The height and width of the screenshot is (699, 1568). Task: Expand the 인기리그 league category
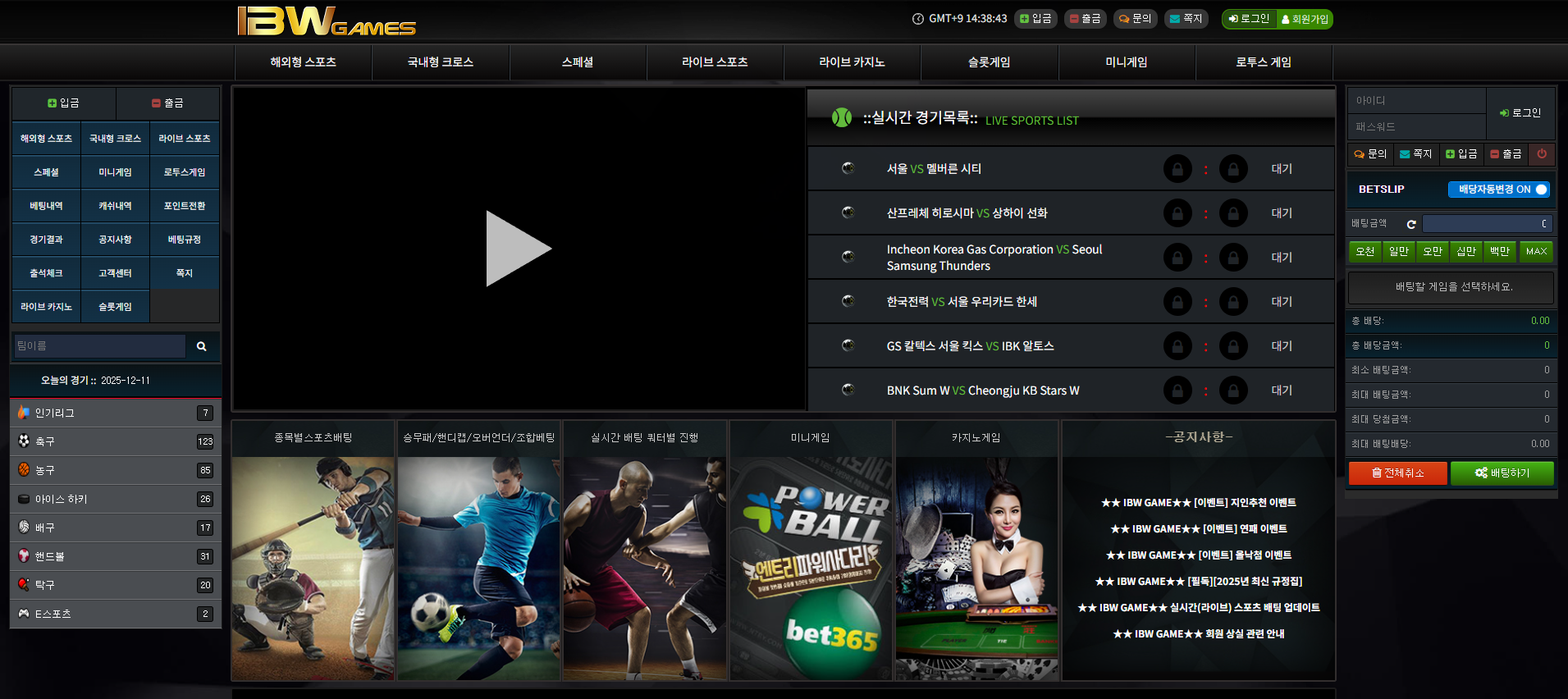pos(115,413)
